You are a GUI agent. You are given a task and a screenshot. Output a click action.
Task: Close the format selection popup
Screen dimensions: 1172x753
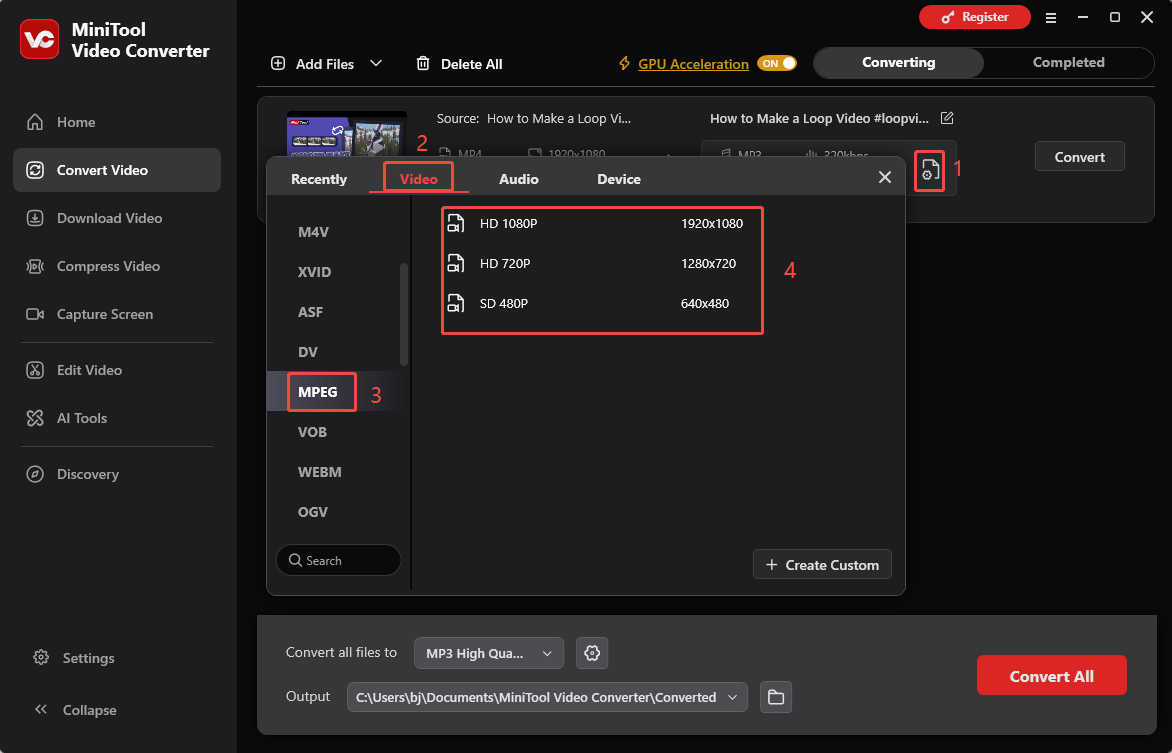885,177
